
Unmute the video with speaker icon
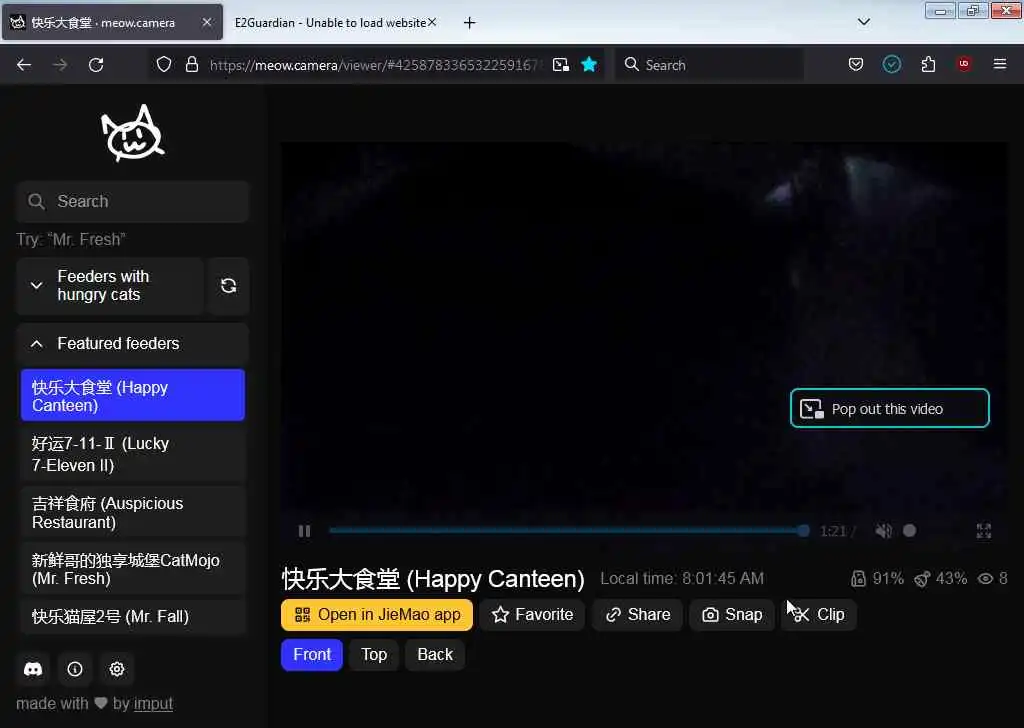tap(883, 531)
